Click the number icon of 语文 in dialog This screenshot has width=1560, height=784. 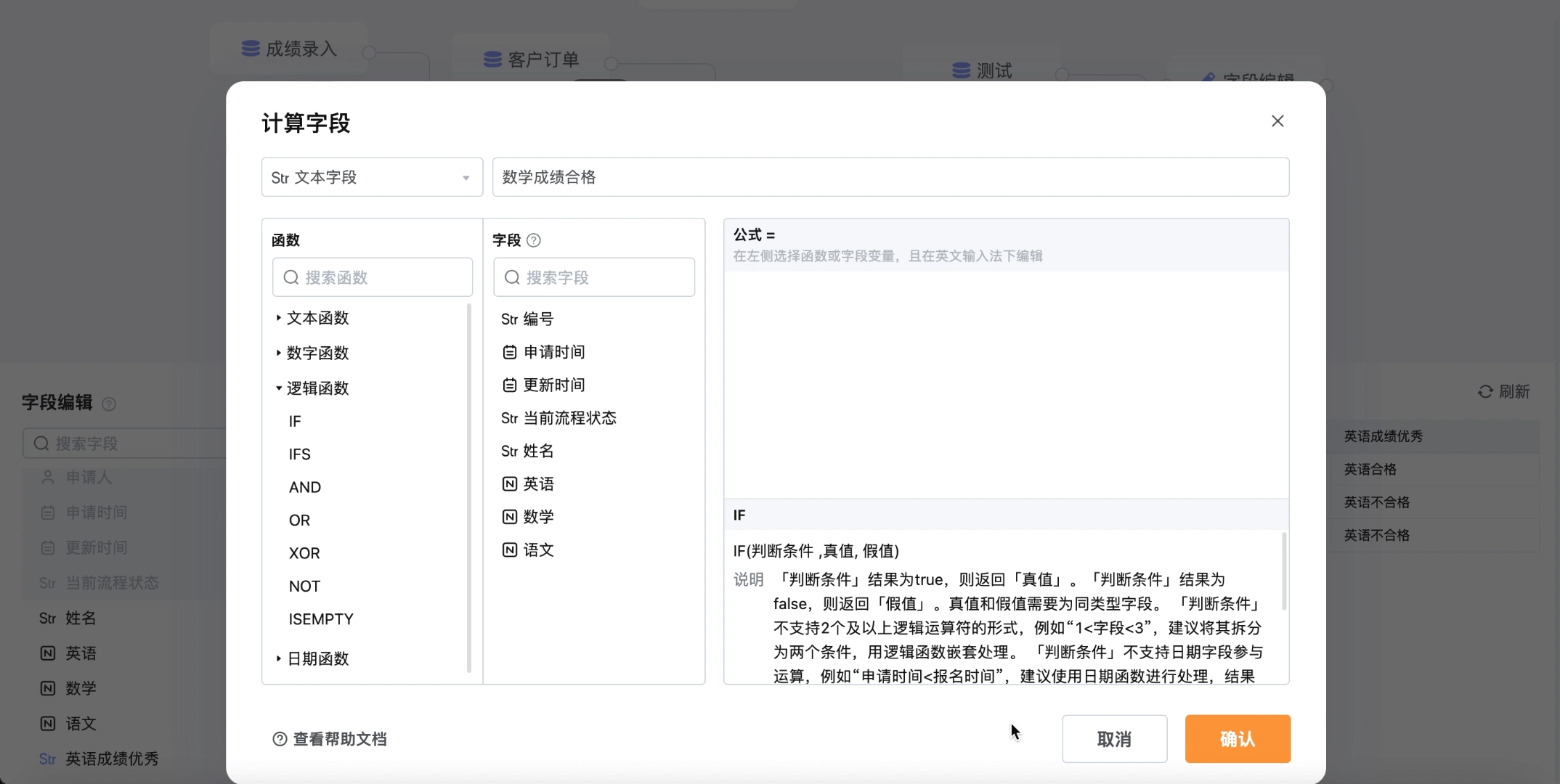[x=510, y=550]
